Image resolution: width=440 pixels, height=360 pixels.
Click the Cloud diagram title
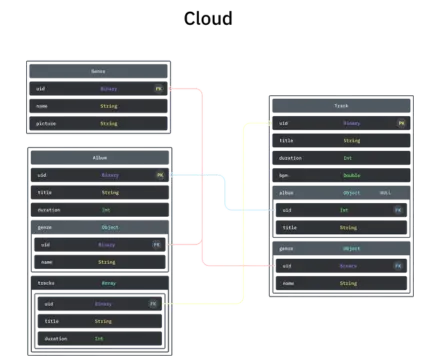point(208,18)
